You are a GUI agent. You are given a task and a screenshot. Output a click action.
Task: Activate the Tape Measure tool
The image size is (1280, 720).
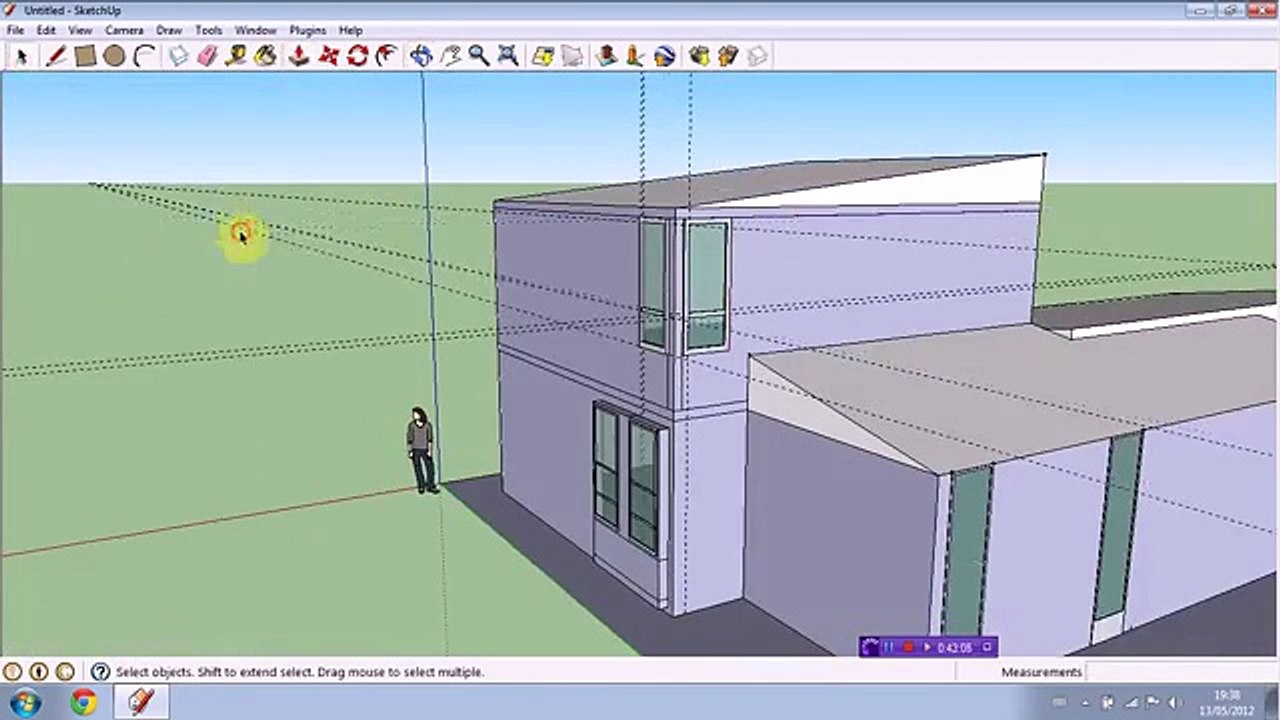coord(236,56)
